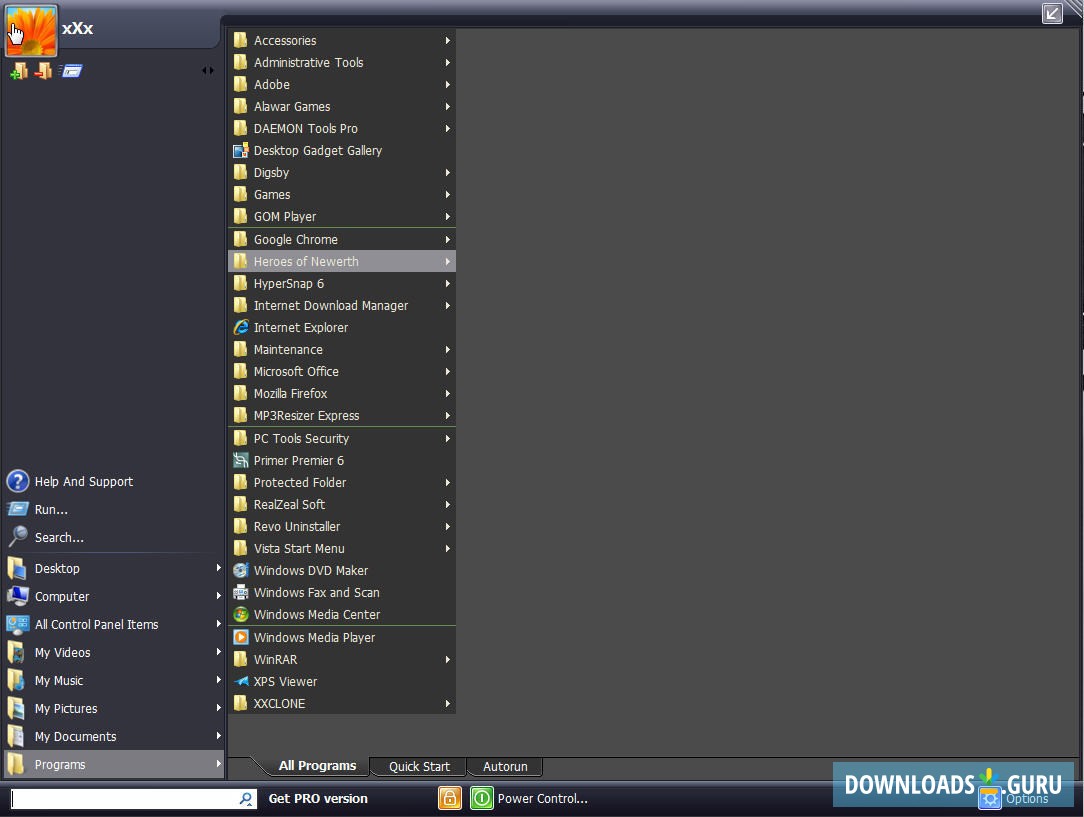Switch to the Autorun tab

tap(505, 767)
